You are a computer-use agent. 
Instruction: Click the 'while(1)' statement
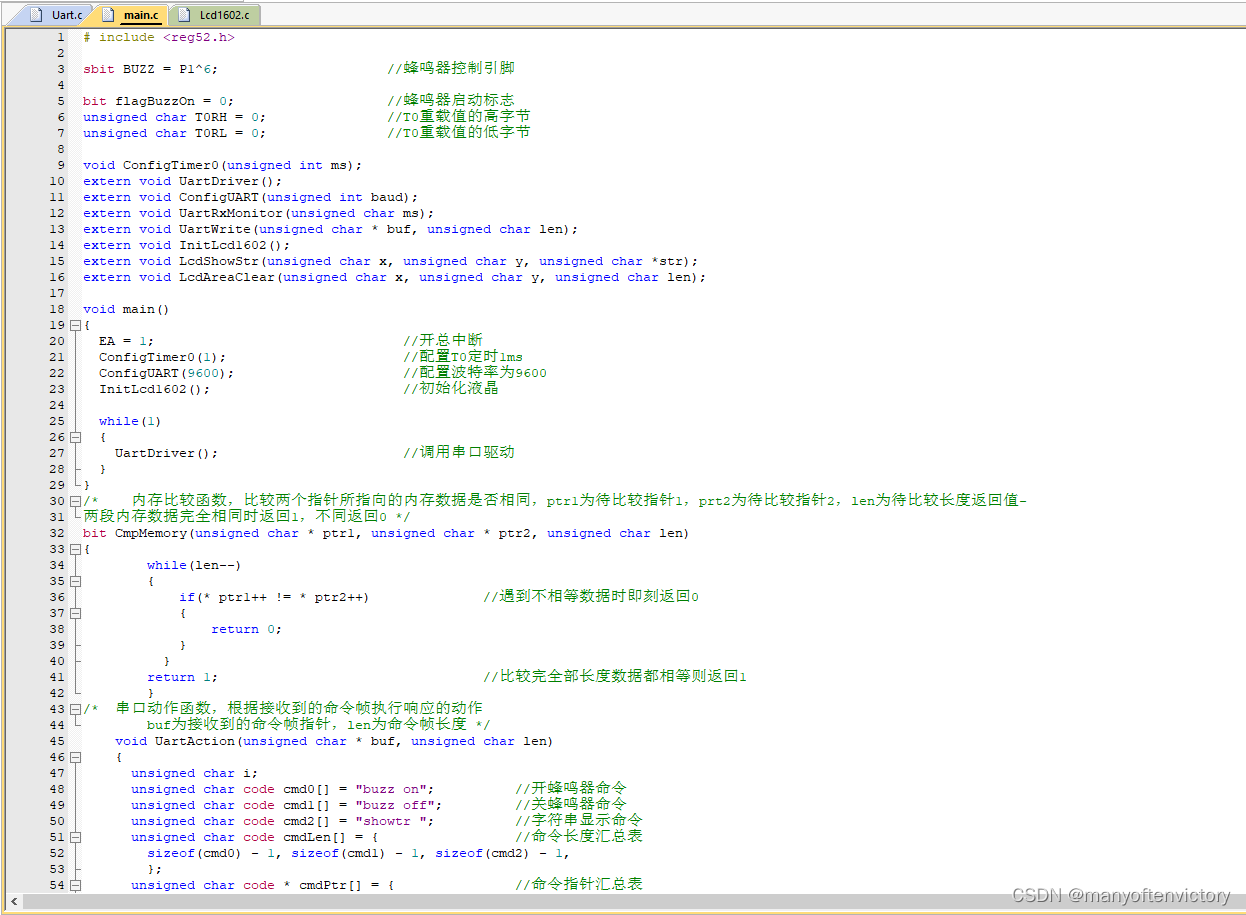pyautogui.click(x=130, y=421)
